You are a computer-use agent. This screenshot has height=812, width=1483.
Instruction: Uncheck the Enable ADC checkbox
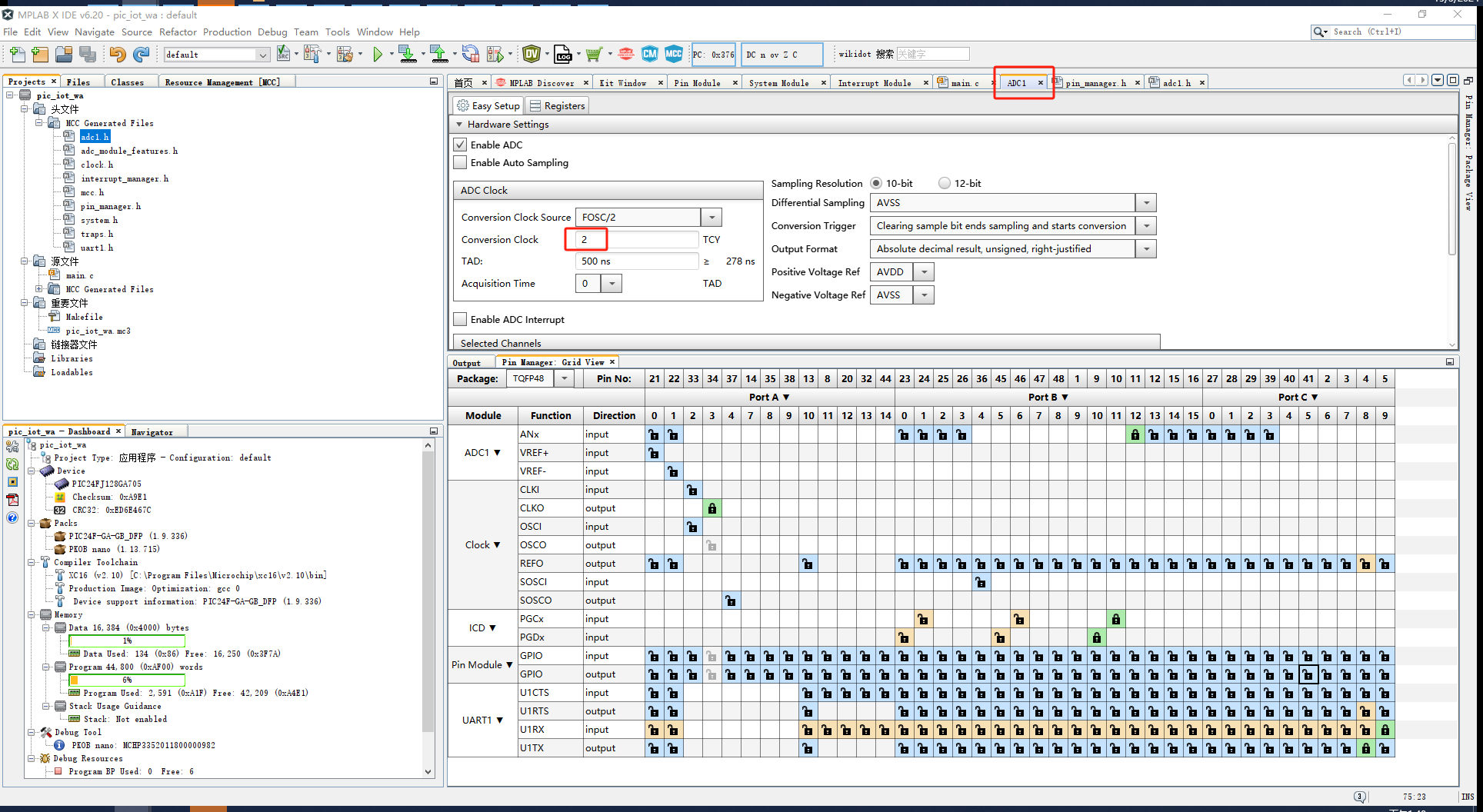click(x=460, y=145)
